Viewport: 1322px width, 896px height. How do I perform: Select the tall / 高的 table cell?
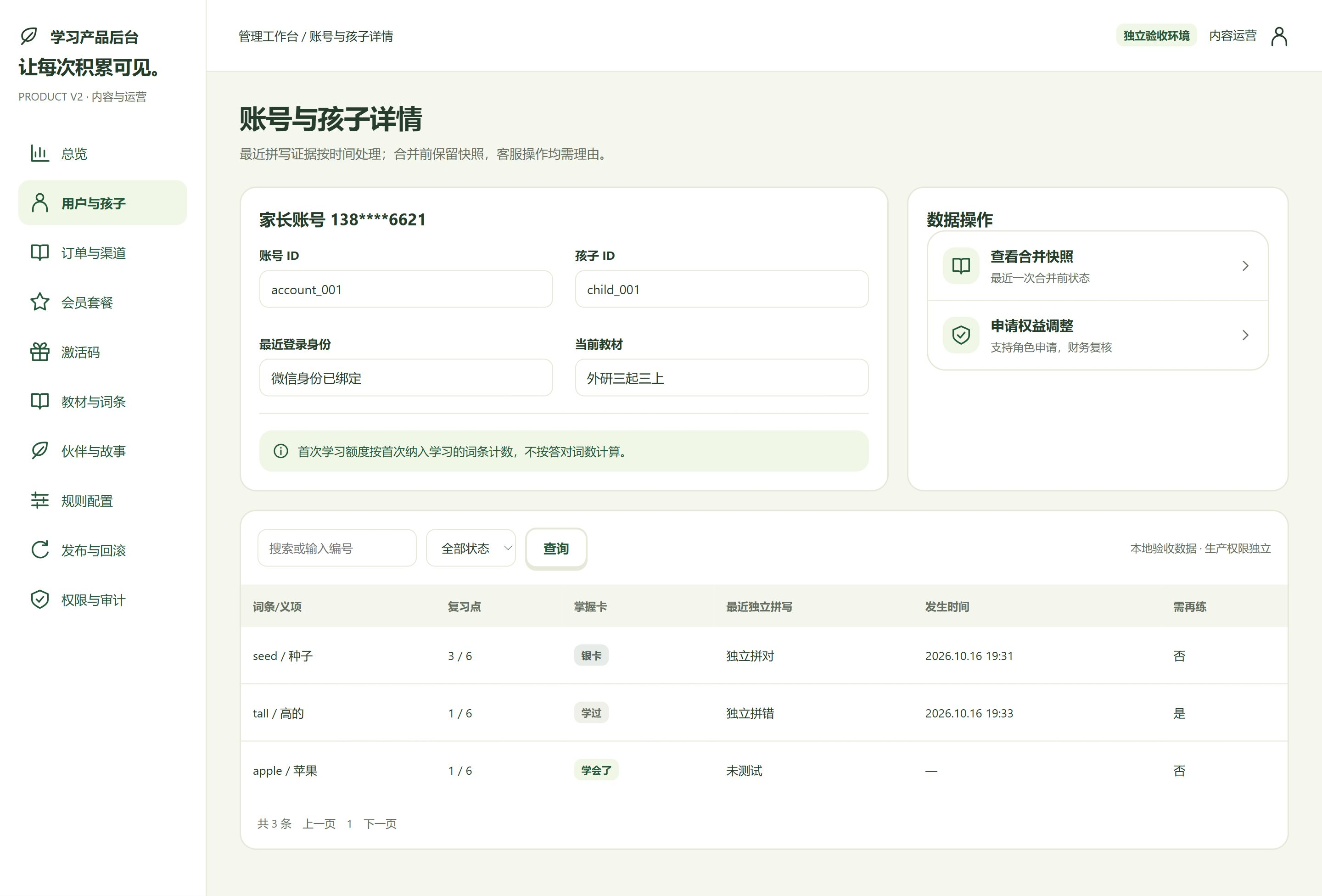point(278,713)
